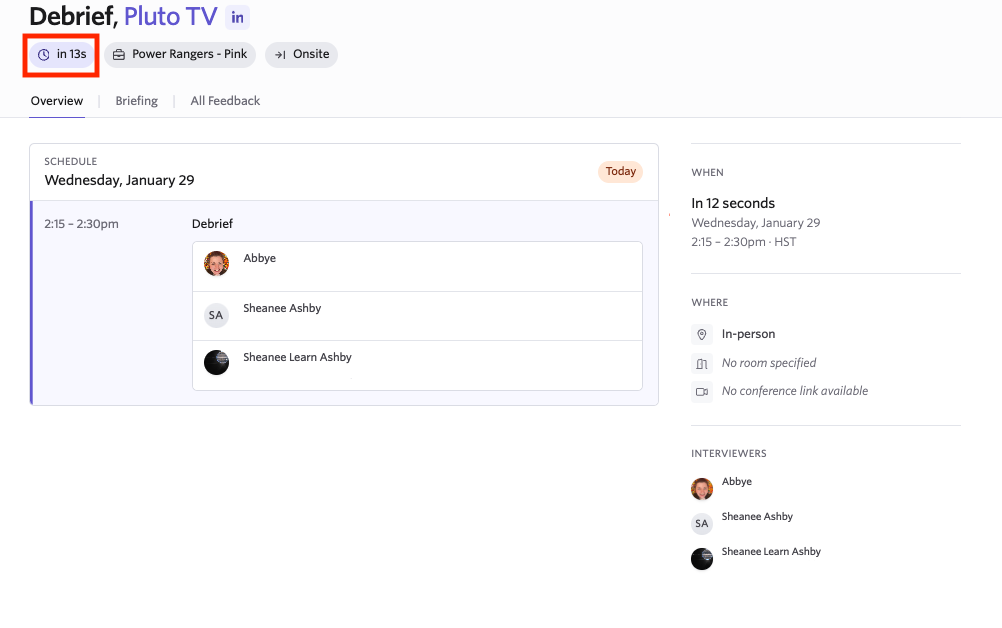Screen dimensions: 1002x628
Task: Click Sheanee Learn Ashby's dark avatar in schedule
Action: (216, 363)
